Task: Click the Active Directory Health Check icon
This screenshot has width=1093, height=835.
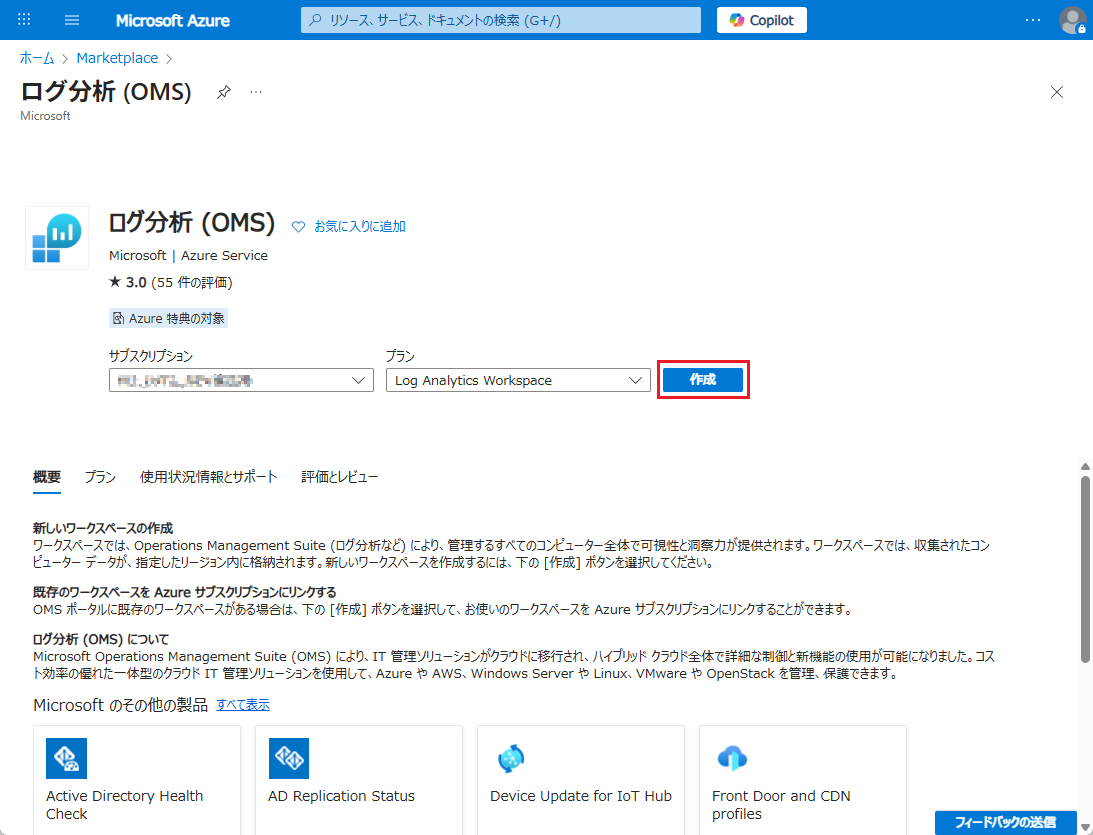Action: coord(66,759)
